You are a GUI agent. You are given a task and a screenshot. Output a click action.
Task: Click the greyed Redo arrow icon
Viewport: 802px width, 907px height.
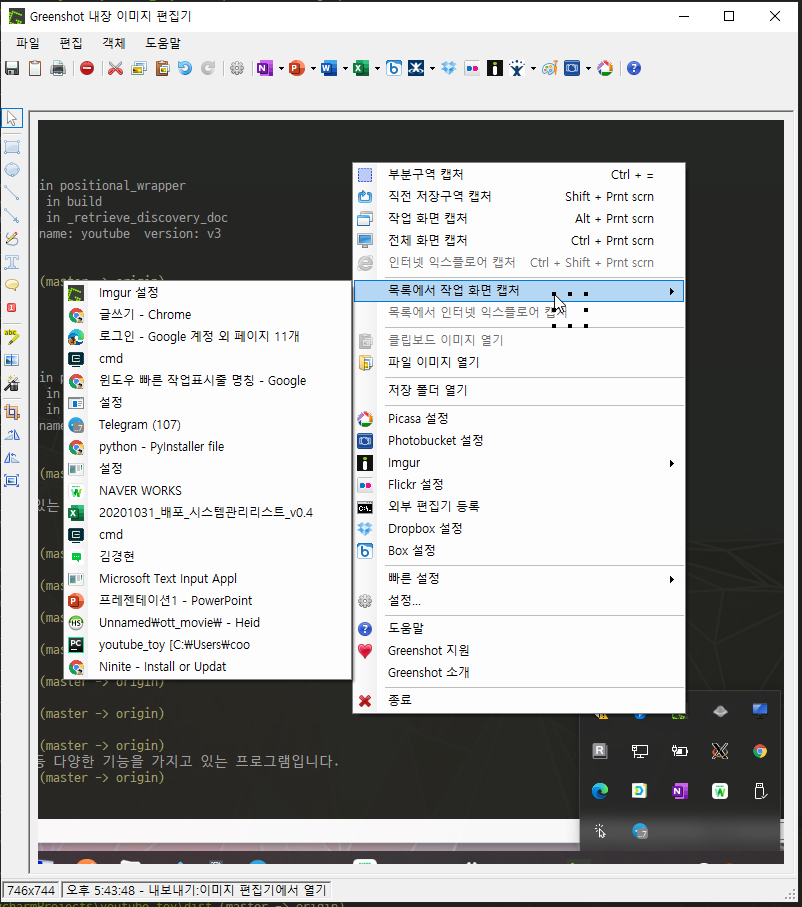[208, 68]
